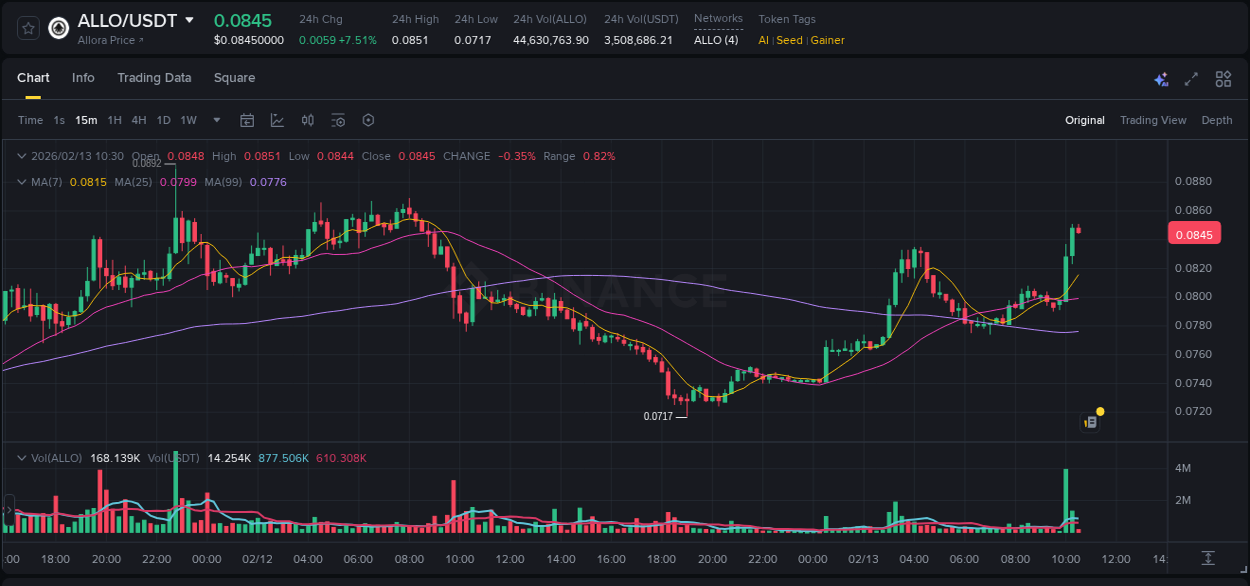The image size is (1250, 586).
Task: Open the chart layout grid icon
Action: (1223, 78)
